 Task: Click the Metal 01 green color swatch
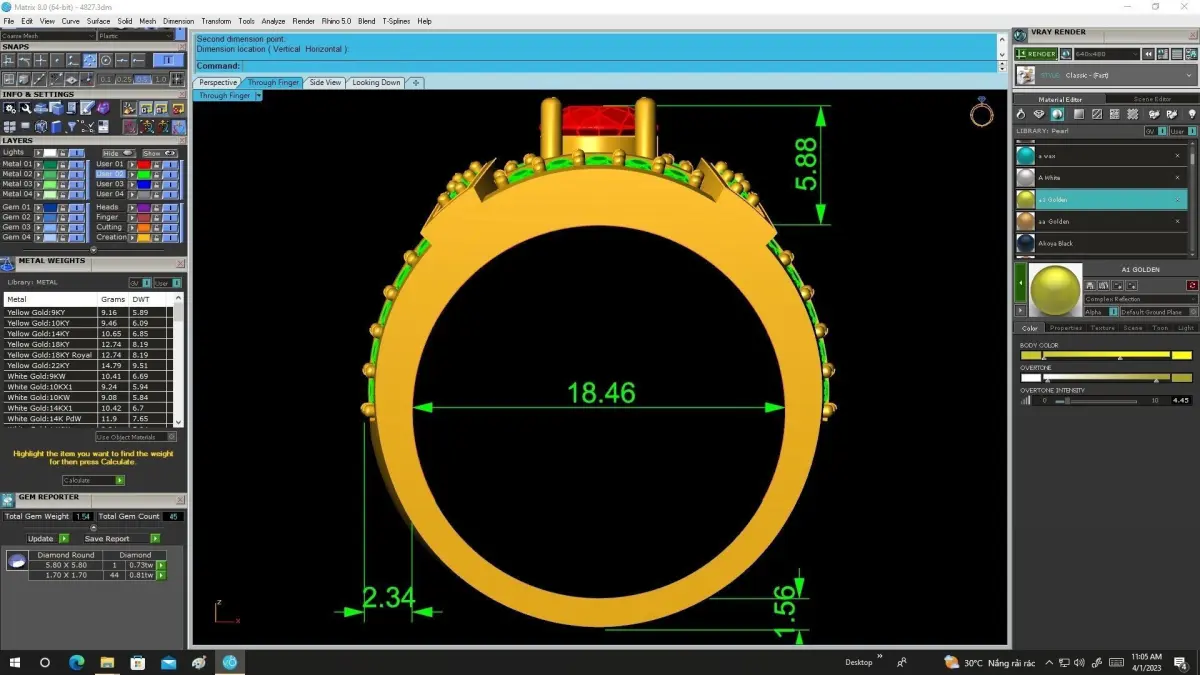(x=50, y=165)
